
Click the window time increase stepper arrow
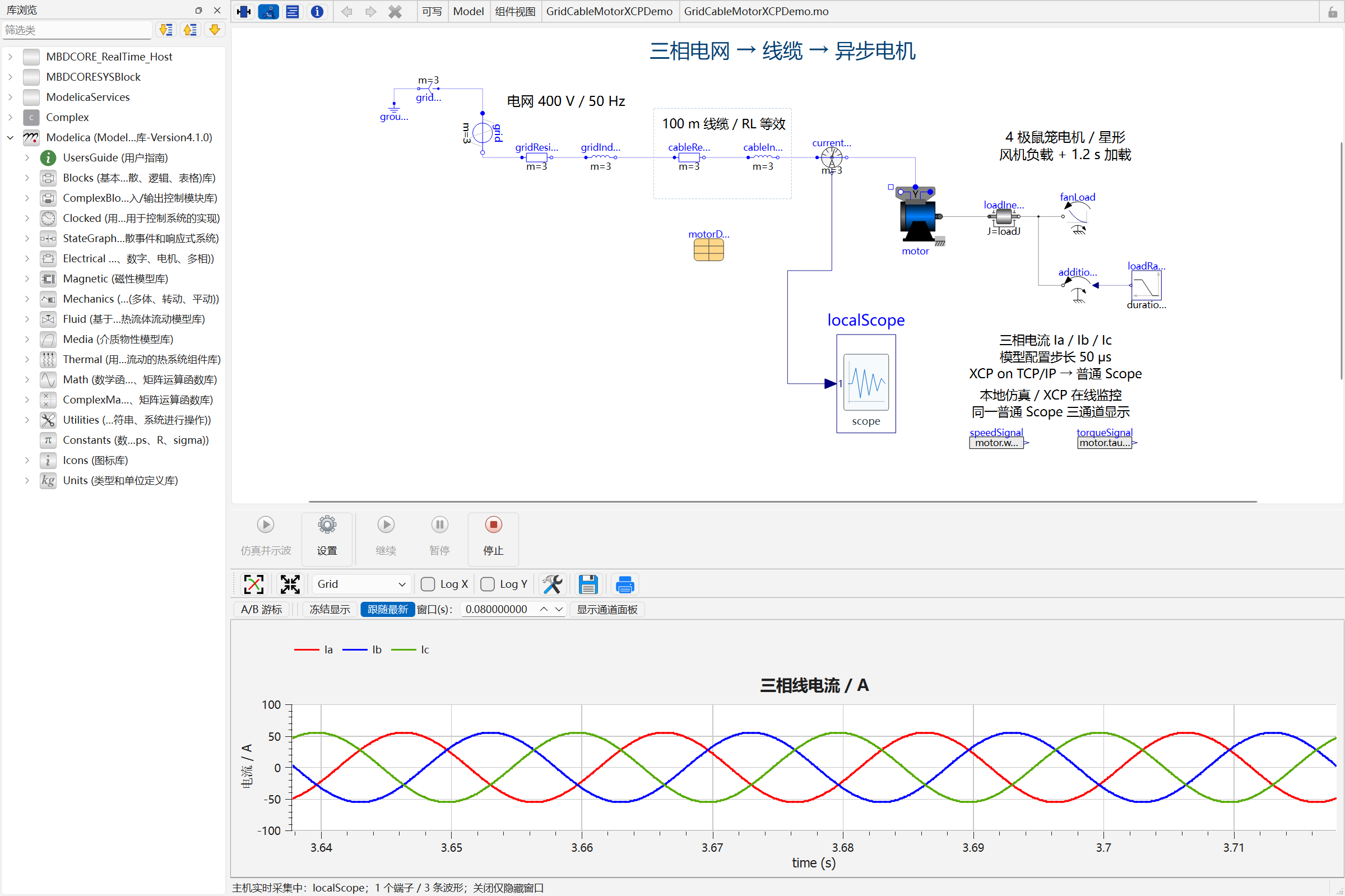point(544,609)
